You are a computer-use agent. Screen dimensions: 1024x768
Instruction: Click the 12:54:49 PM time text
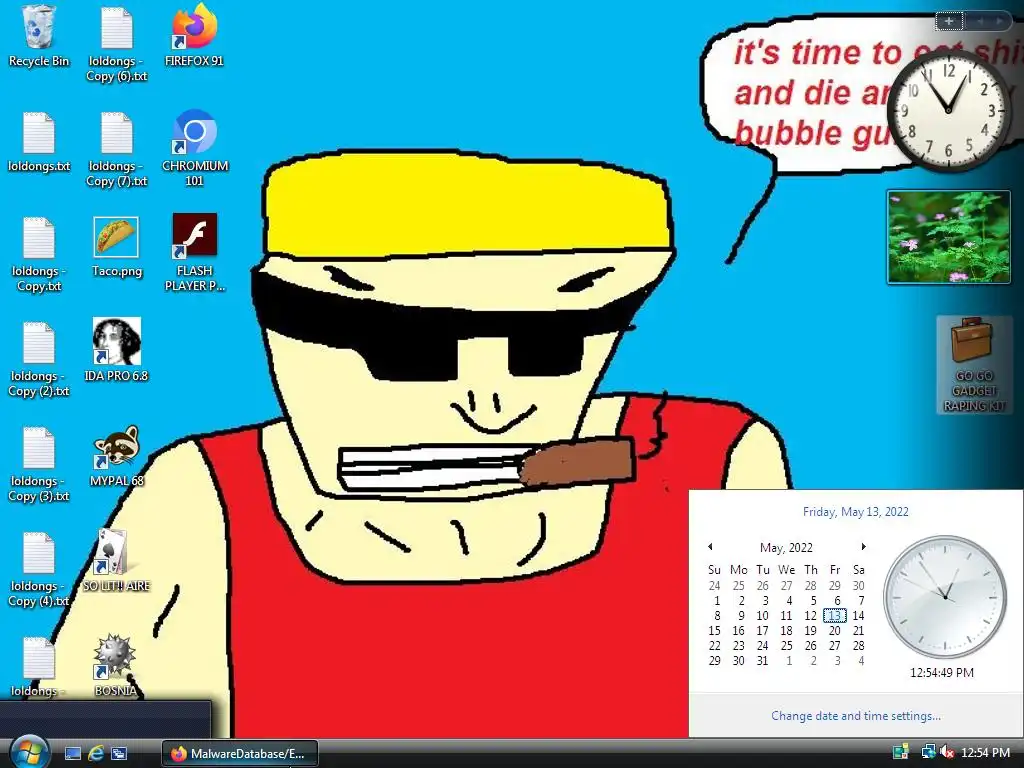pos(942,672)
